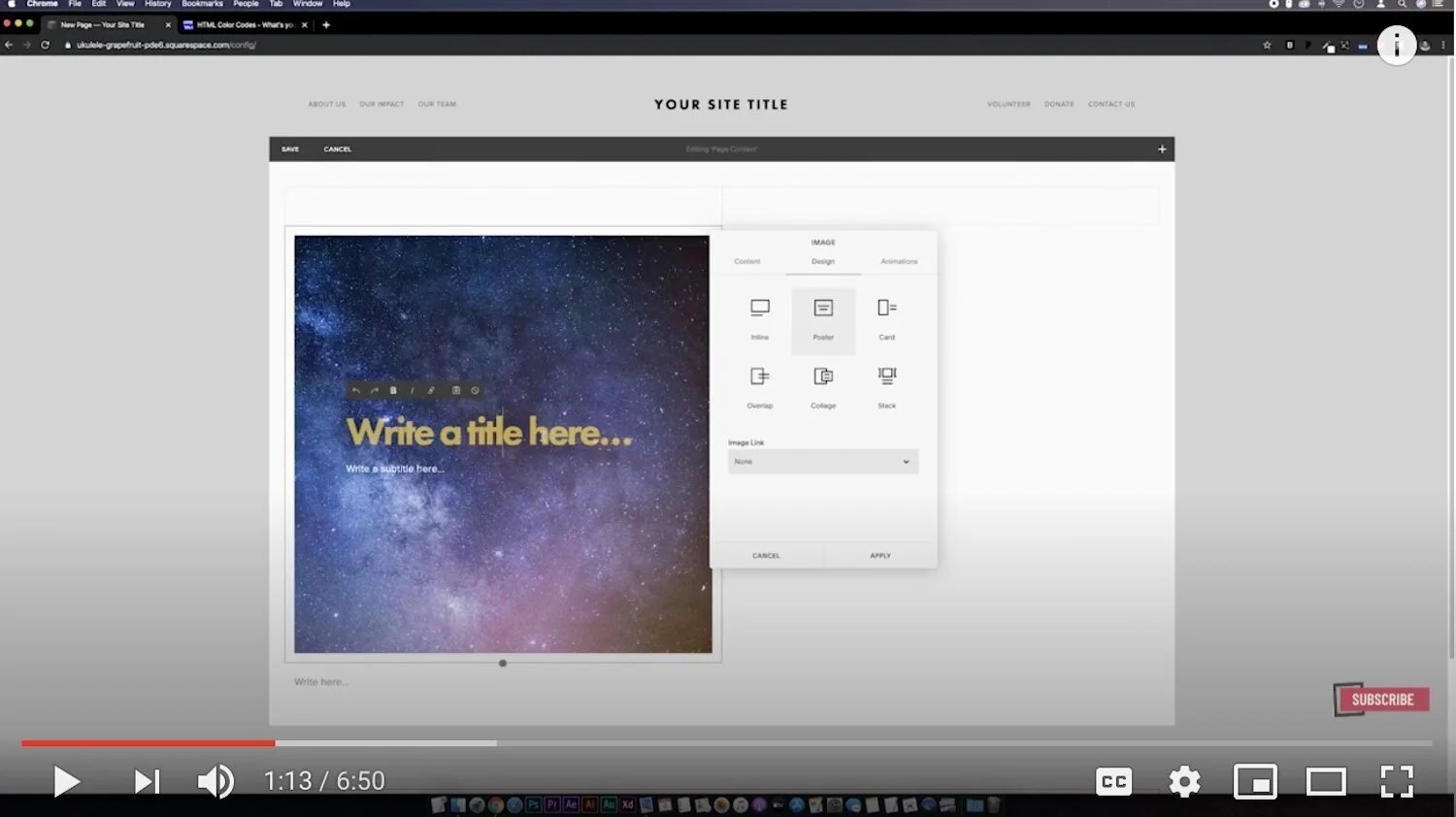Select the Overlap image layout
Viewport: 1456px width, 817px height.
(758, 384)
